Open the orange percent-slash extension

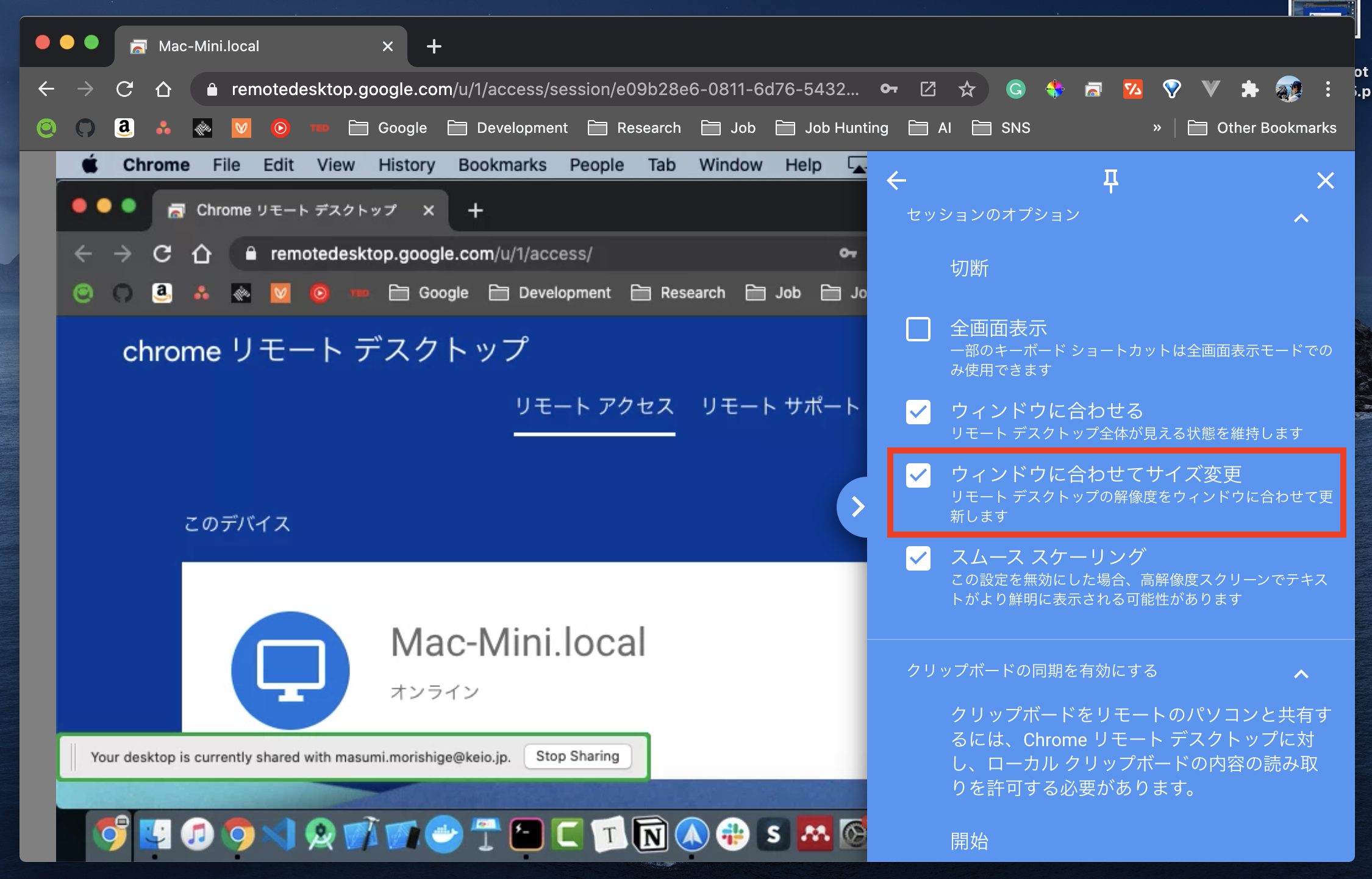(1132, 89)
